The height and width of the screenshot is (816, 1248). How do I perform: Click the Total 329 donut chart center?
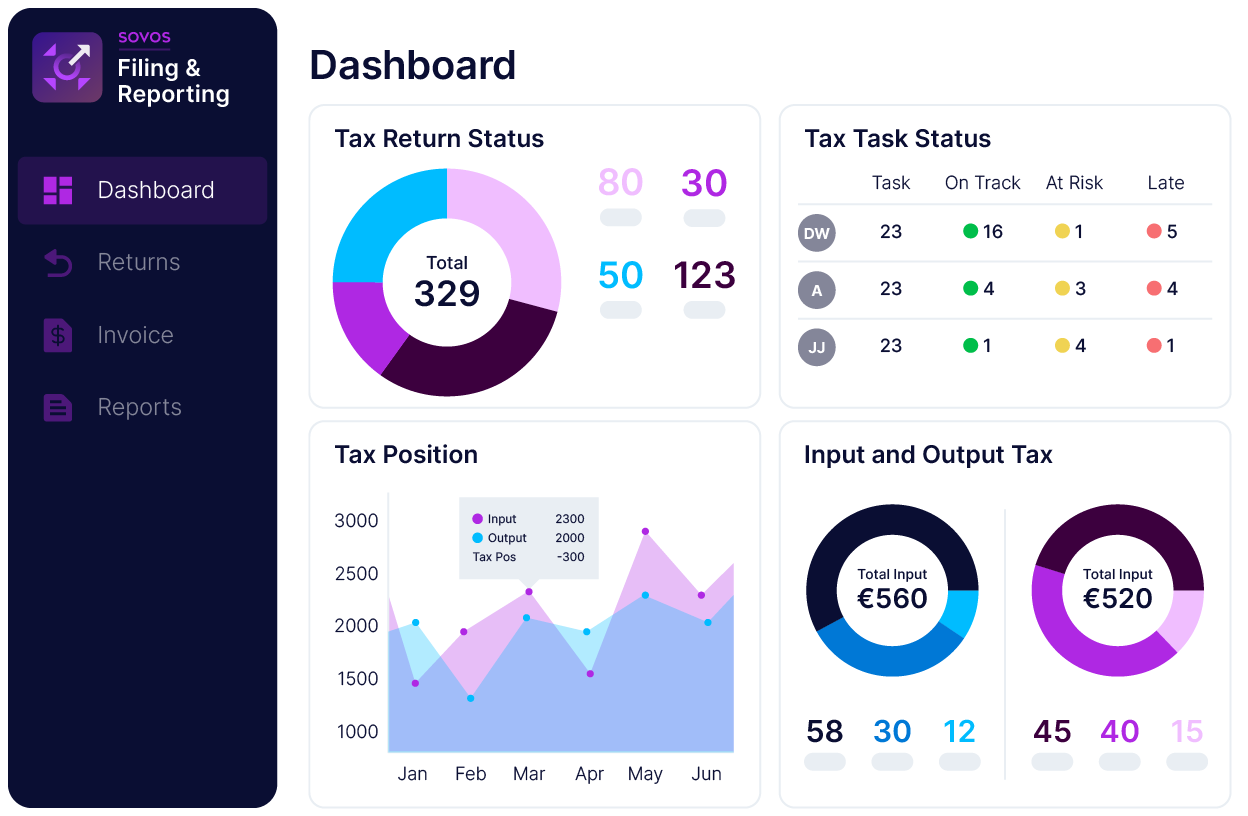tap(447, 282)
